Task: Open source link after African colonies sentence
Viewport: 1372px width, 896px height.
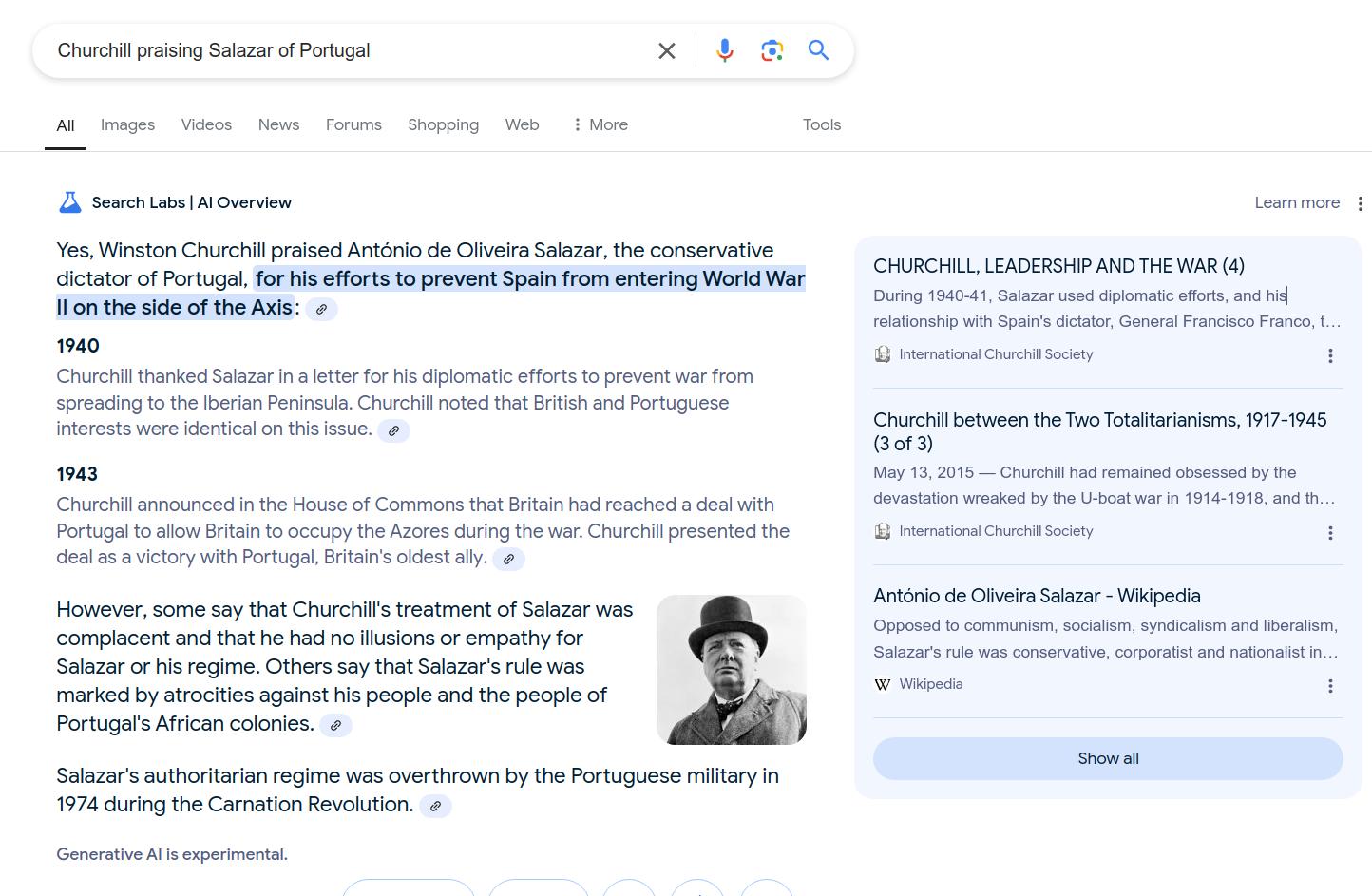Action: pos(335,725)
